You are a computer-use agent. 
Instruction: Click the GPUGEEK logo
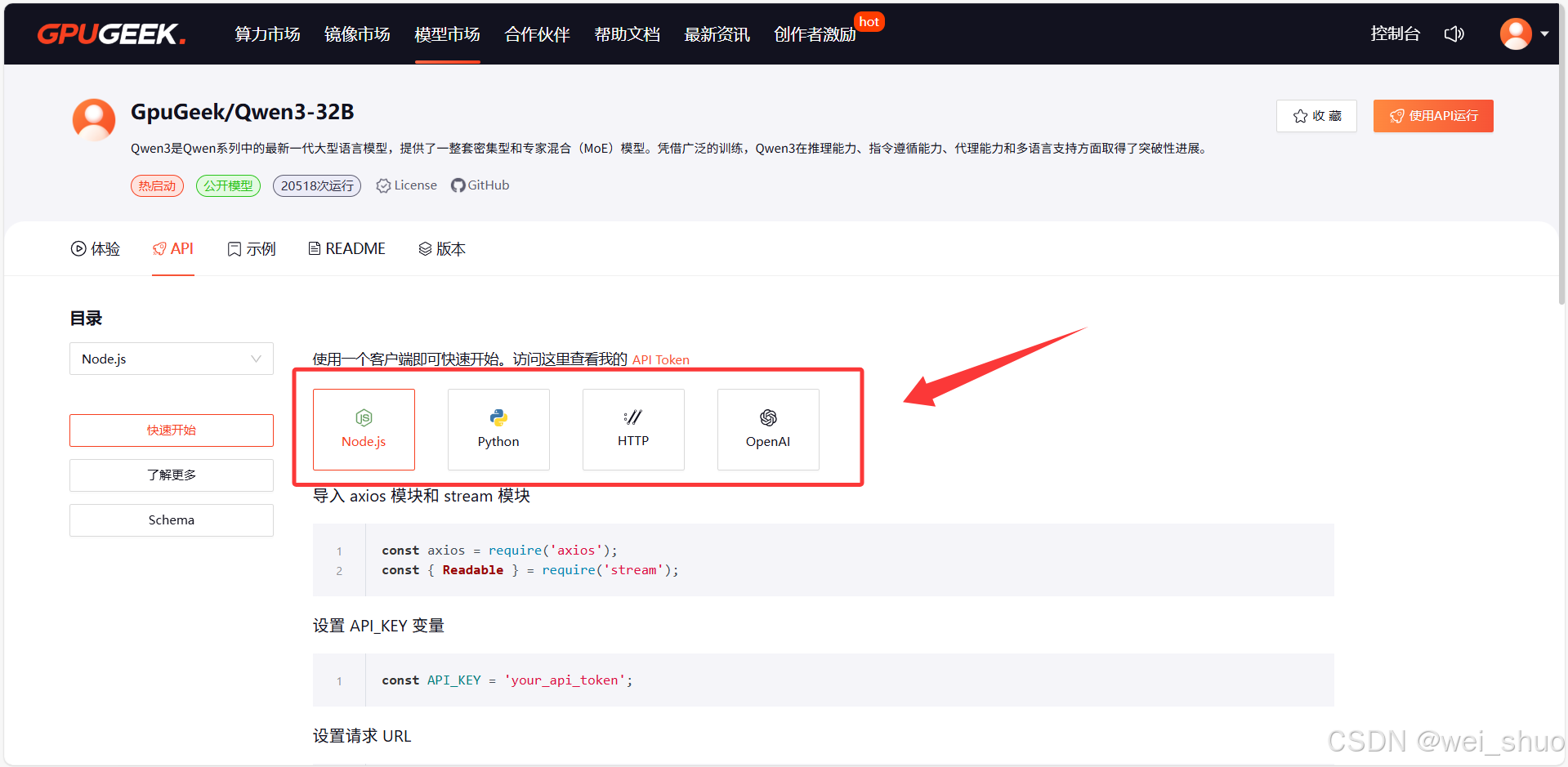pos(111,33)
